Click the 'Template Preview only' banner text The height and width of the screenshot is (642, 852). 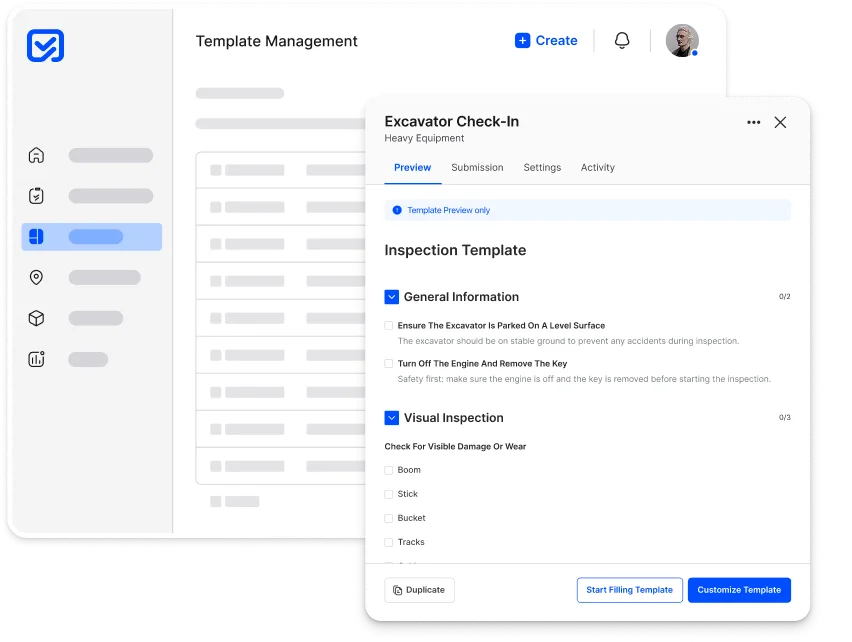tap(449, 210)
